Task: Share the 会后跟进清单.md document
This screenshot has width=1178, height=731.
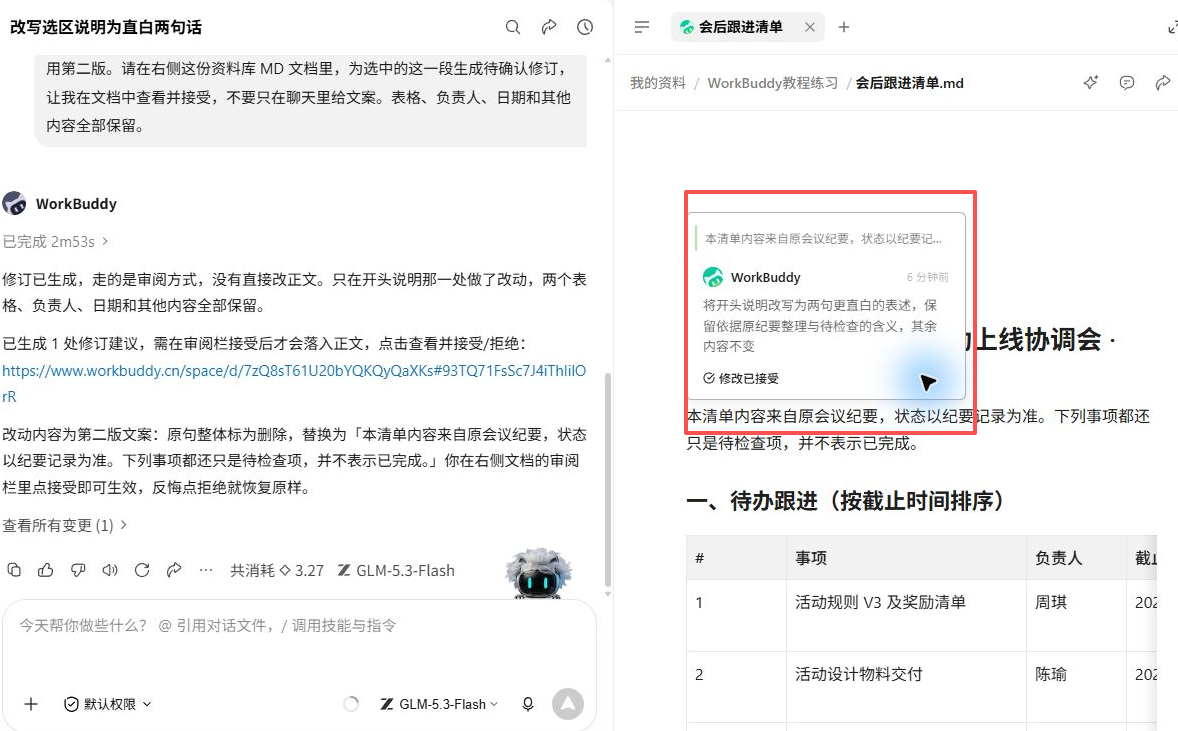Action: coord(1162,83)
